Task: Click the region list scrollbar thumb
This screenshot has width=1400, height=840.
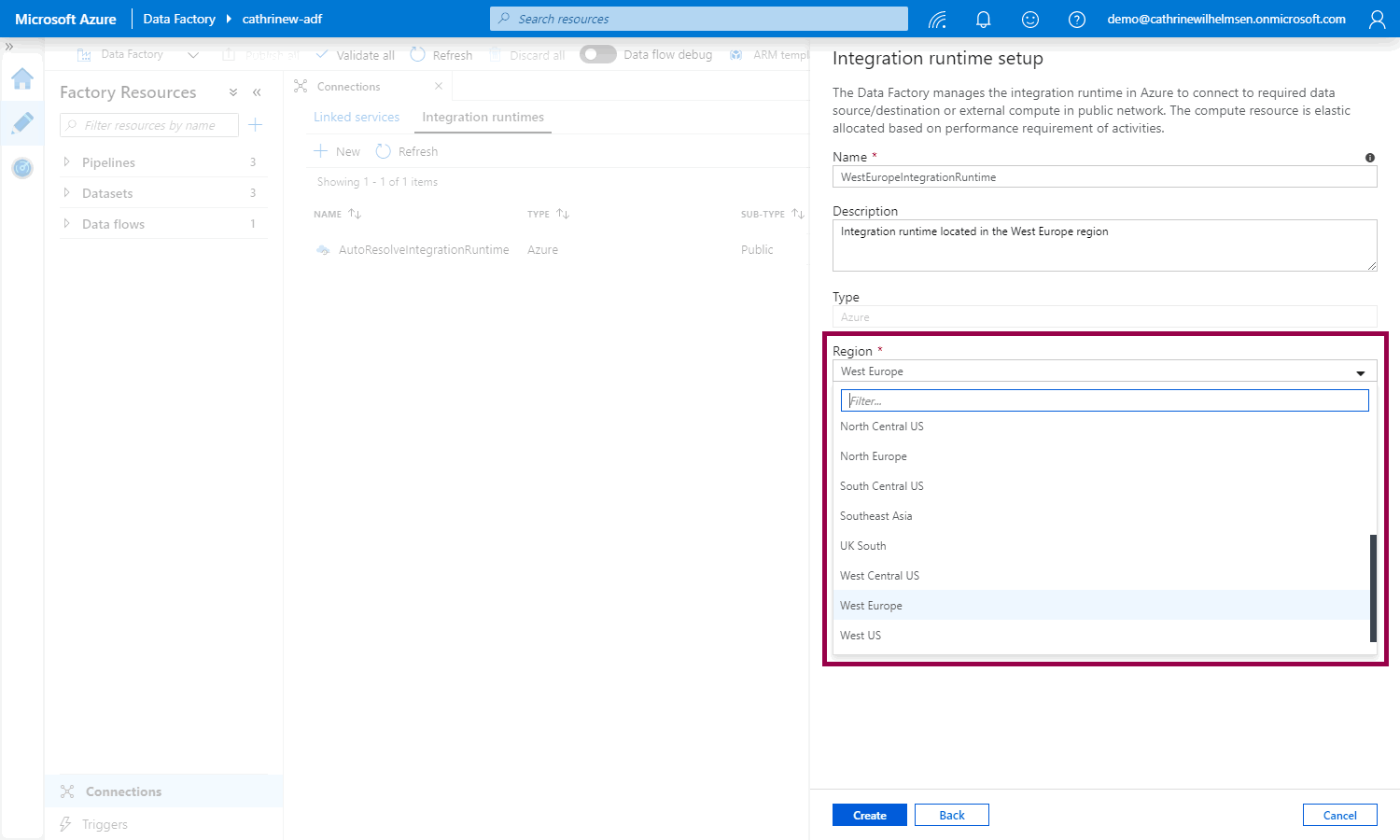Action: click(1373, 588)
